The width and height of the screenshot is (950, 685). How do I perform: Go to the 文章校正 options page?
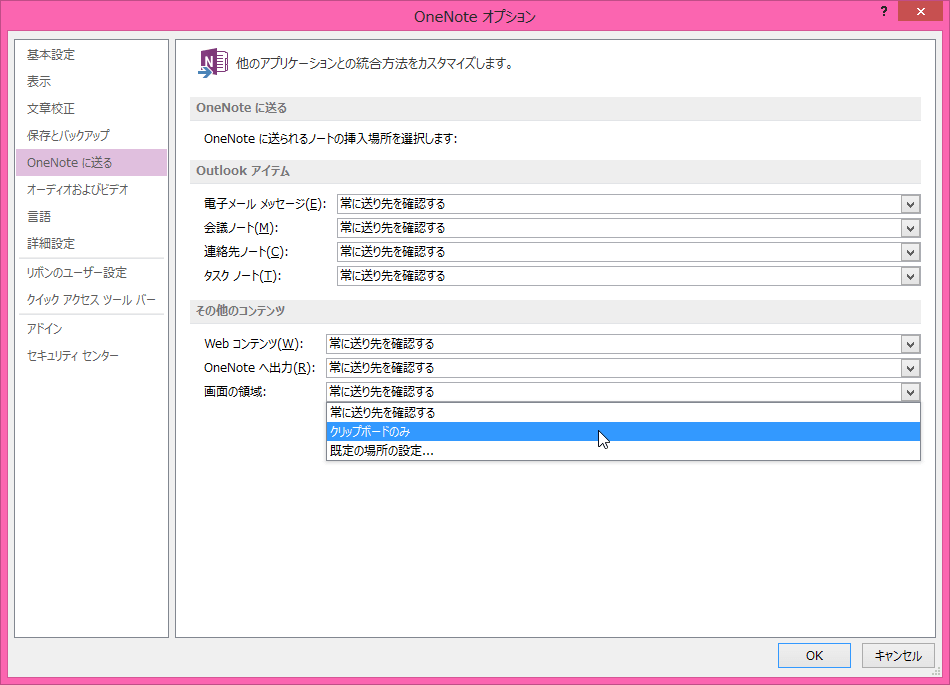91,108
